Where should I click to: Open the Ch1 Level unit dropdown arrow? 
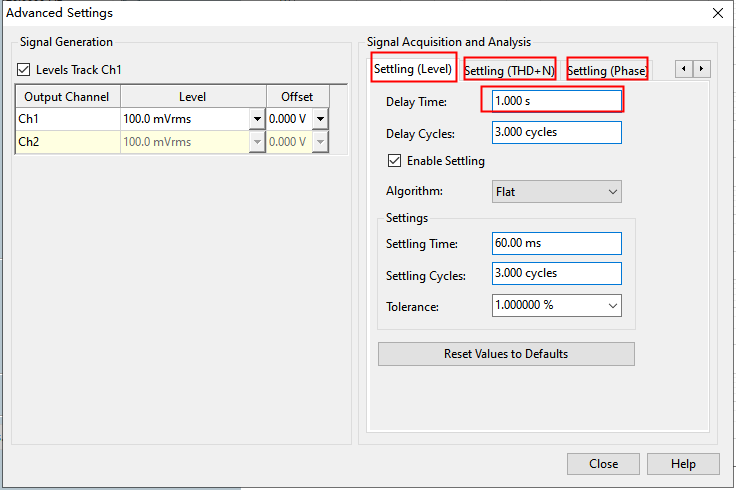point(257,119)
